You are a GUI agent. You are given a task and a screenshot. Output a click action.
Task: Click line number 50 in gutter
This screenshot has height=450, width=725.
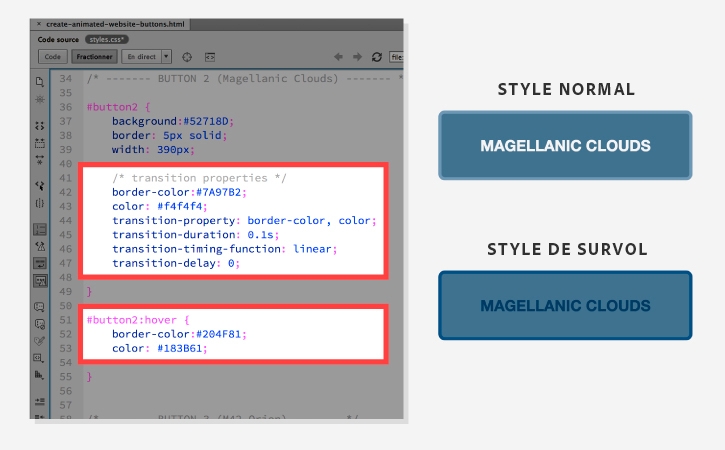click(x=66, y=306)
